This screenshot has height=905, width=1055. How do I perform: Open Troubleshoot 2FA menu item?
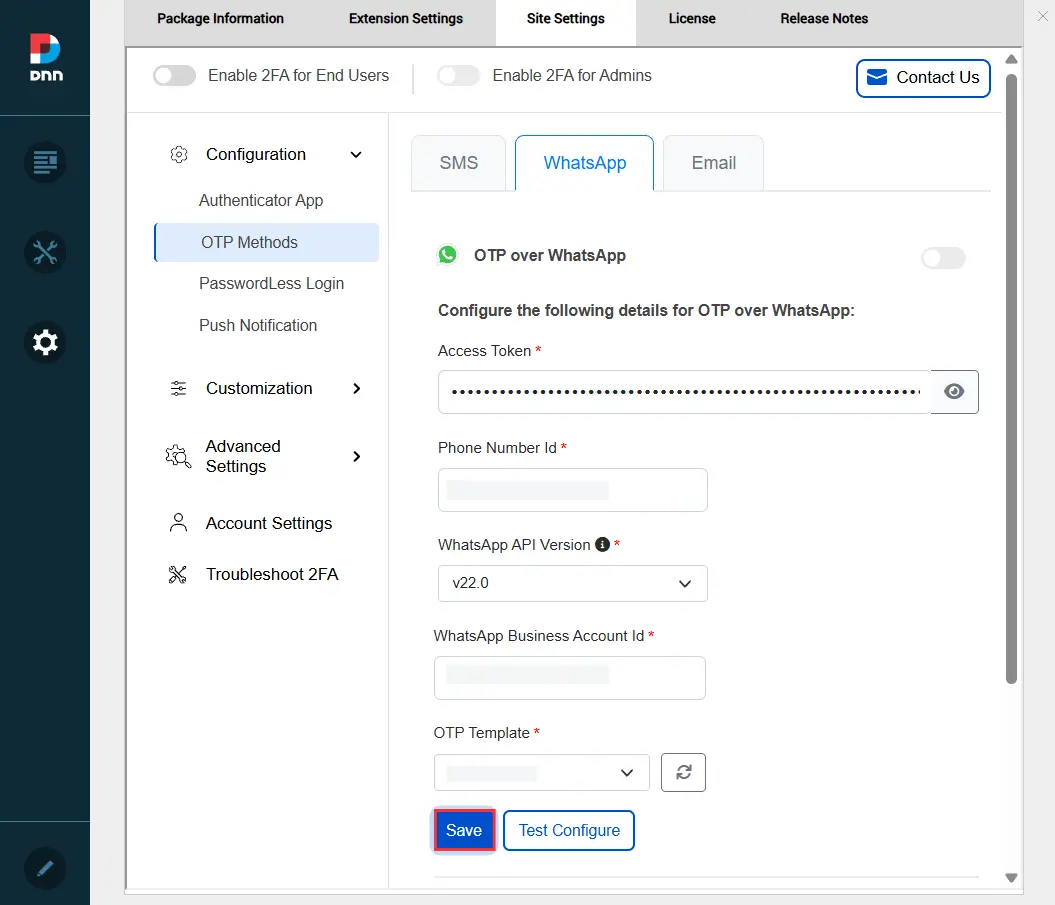[x=272, y=574]
